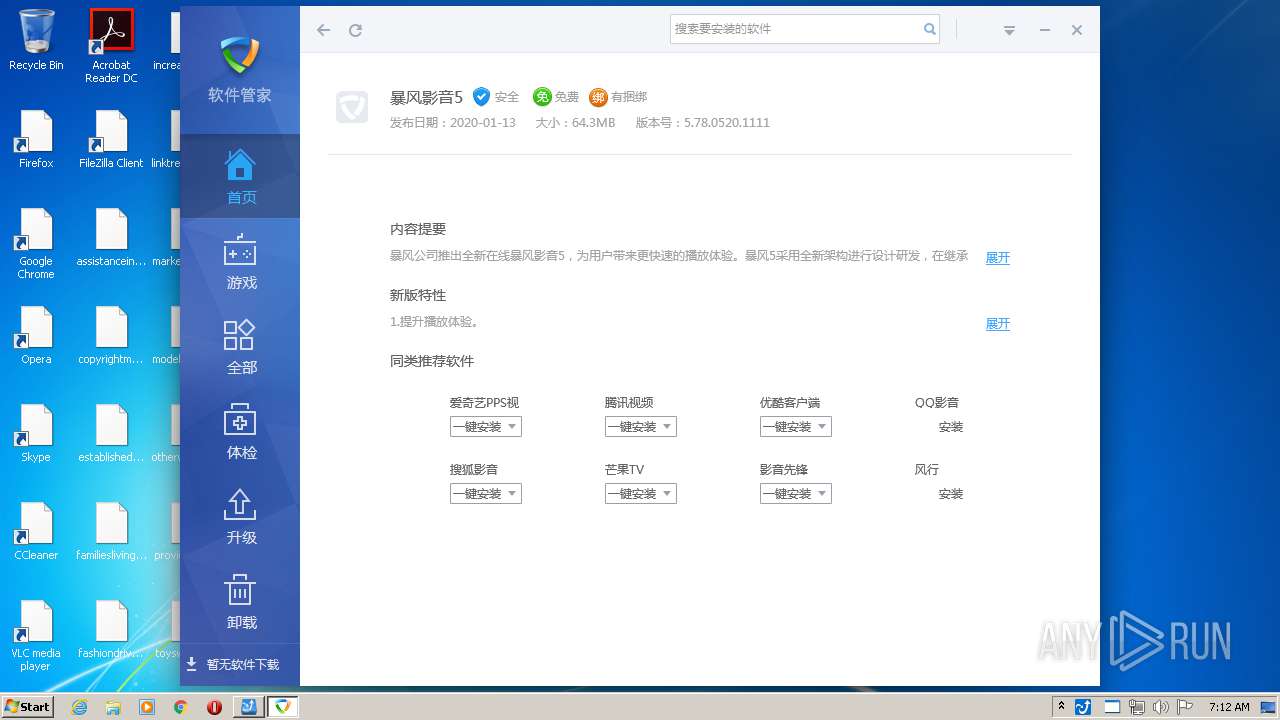1280x720 pixels.
Task: Click 安装 for 风行
Action: [951, 494]
